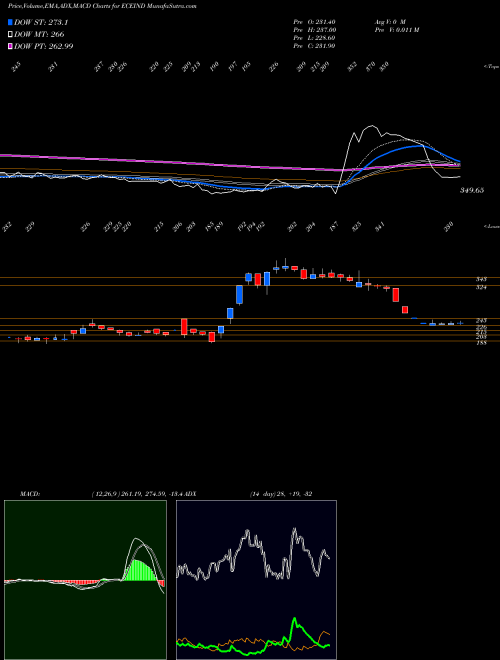
Task: Select the 'DOW ST: 273.1' legend label
Action: [41, 23]
